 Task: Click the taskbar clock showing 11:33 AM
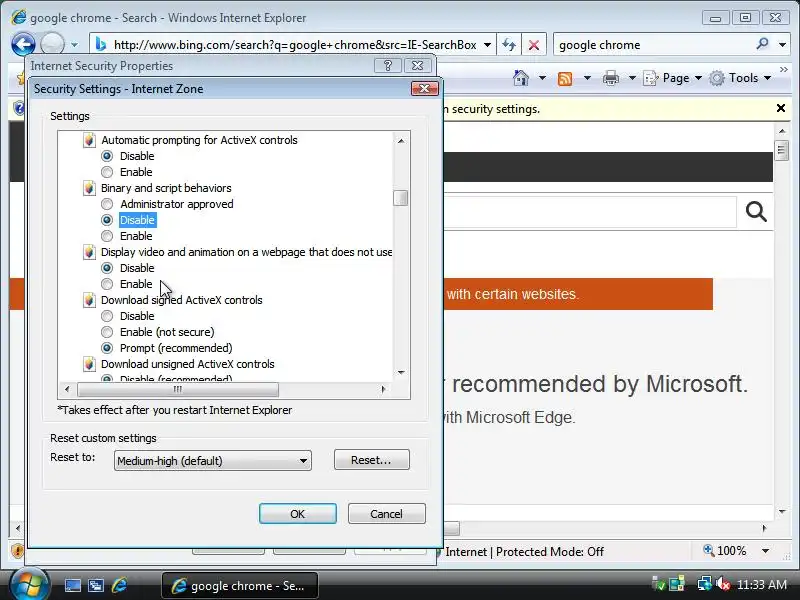click(x=762, y=584)
